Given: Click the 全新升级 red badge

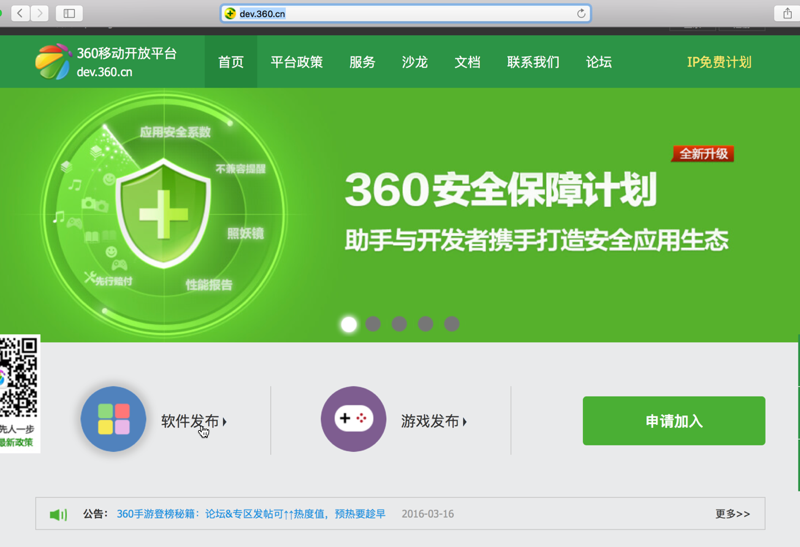Looking at the screenshot, I should [x=703, y=154].
